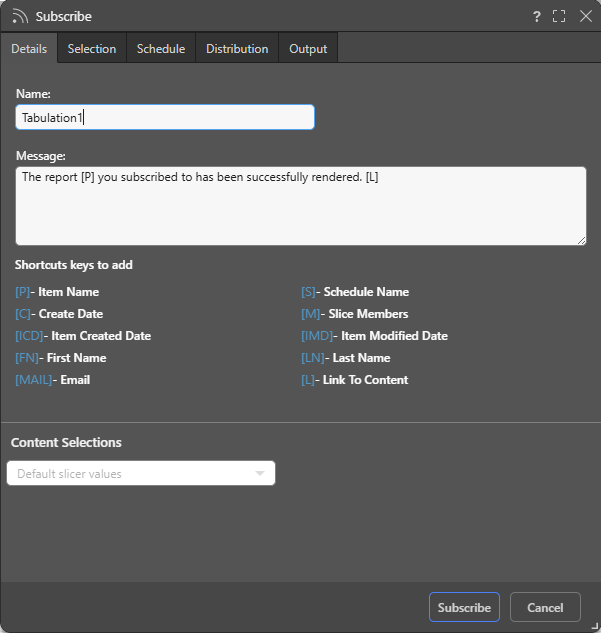The width and height of the screenshot is (601, 633).
Task: Open the help question mark icon
Action: pos(536,17)
